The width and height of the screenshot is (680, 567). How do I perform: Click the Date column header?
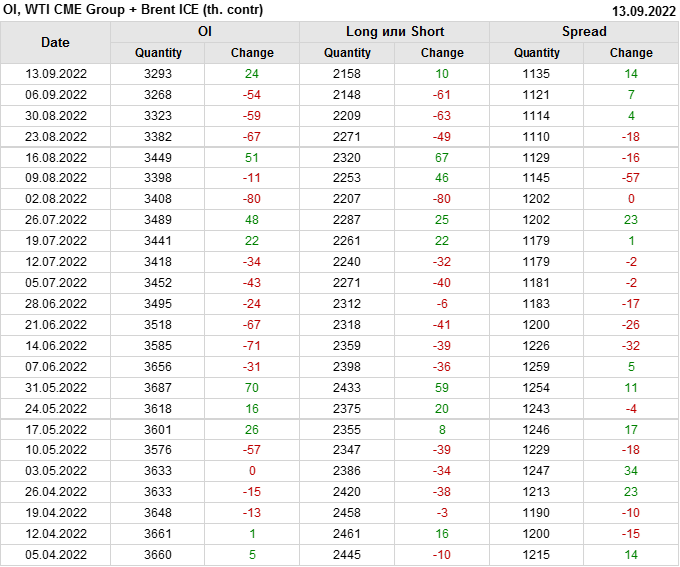click(x=55, y=43)
